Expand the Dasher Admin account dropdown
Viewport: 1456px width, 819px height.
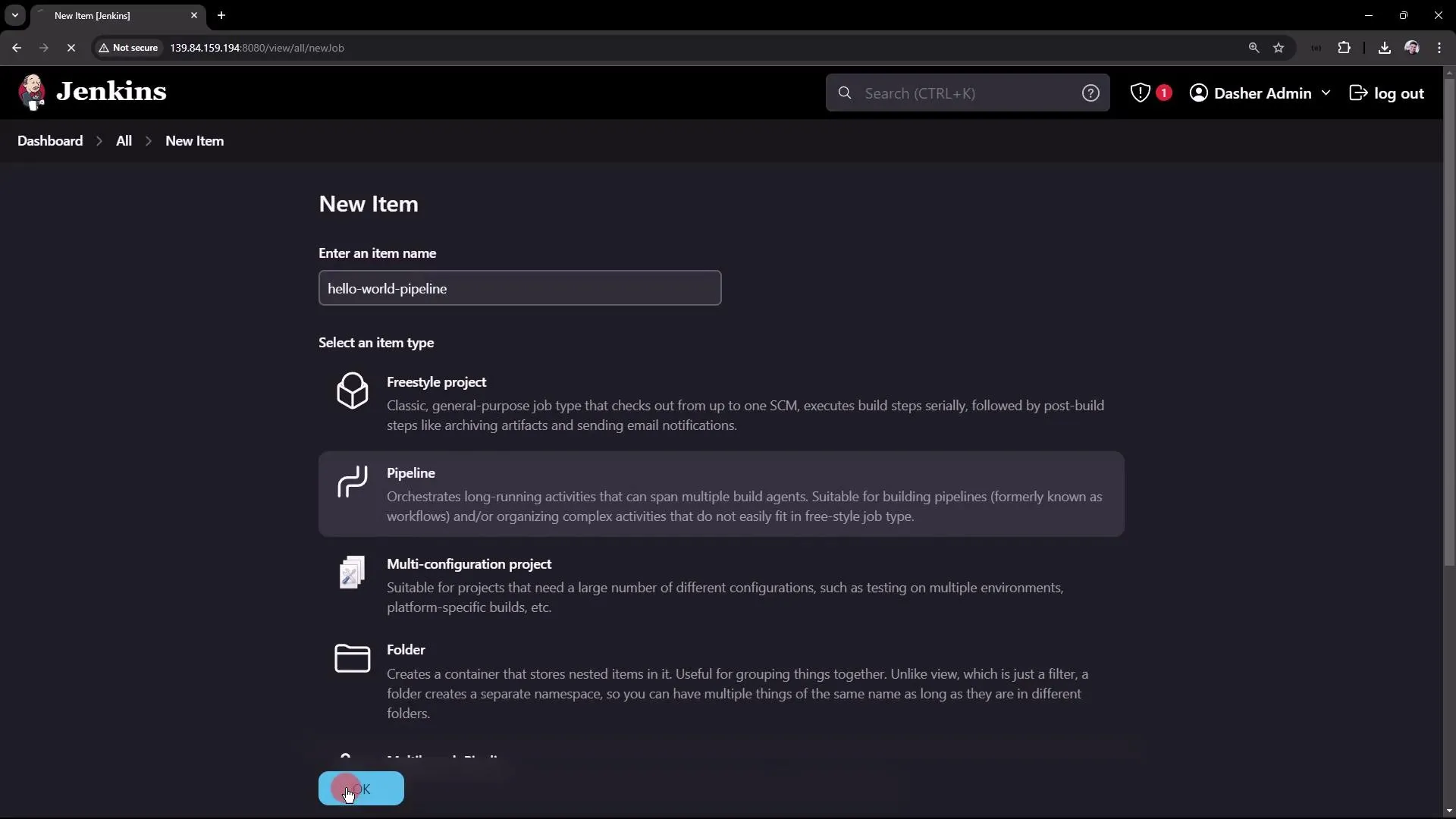click(1328, 93)
